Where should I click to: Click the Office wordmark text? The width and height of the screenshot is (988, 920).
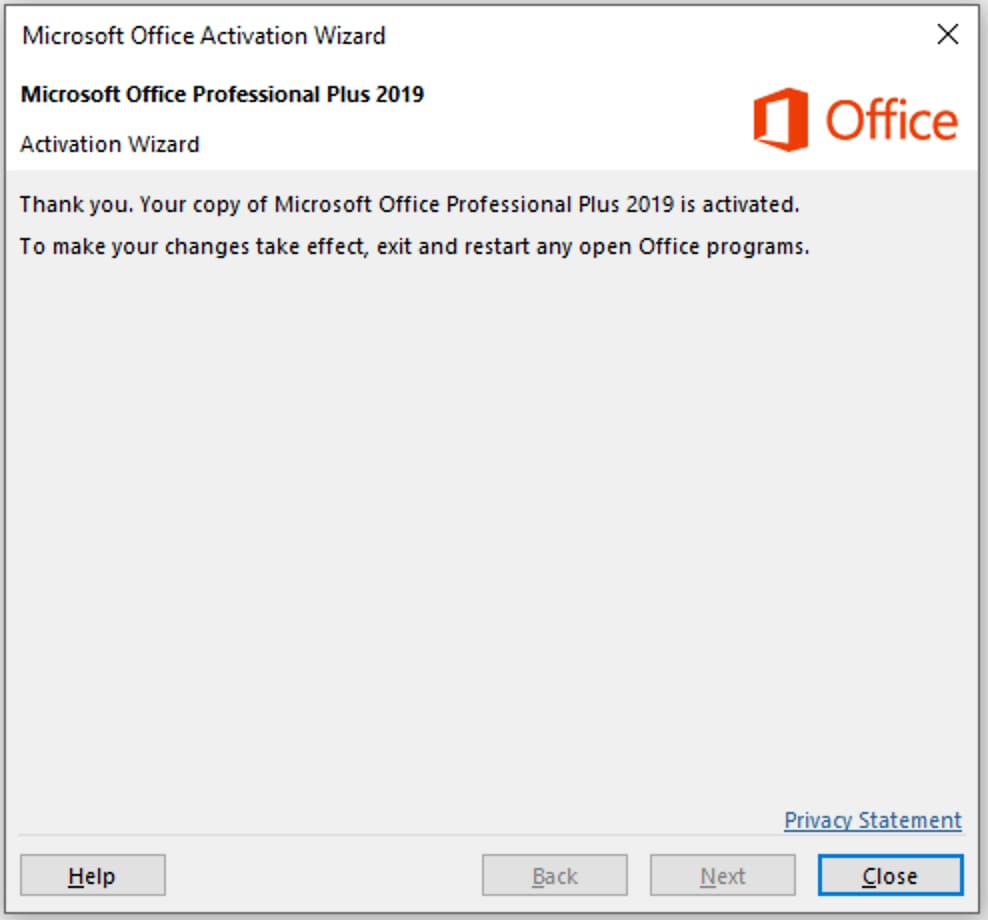(891, 121)
